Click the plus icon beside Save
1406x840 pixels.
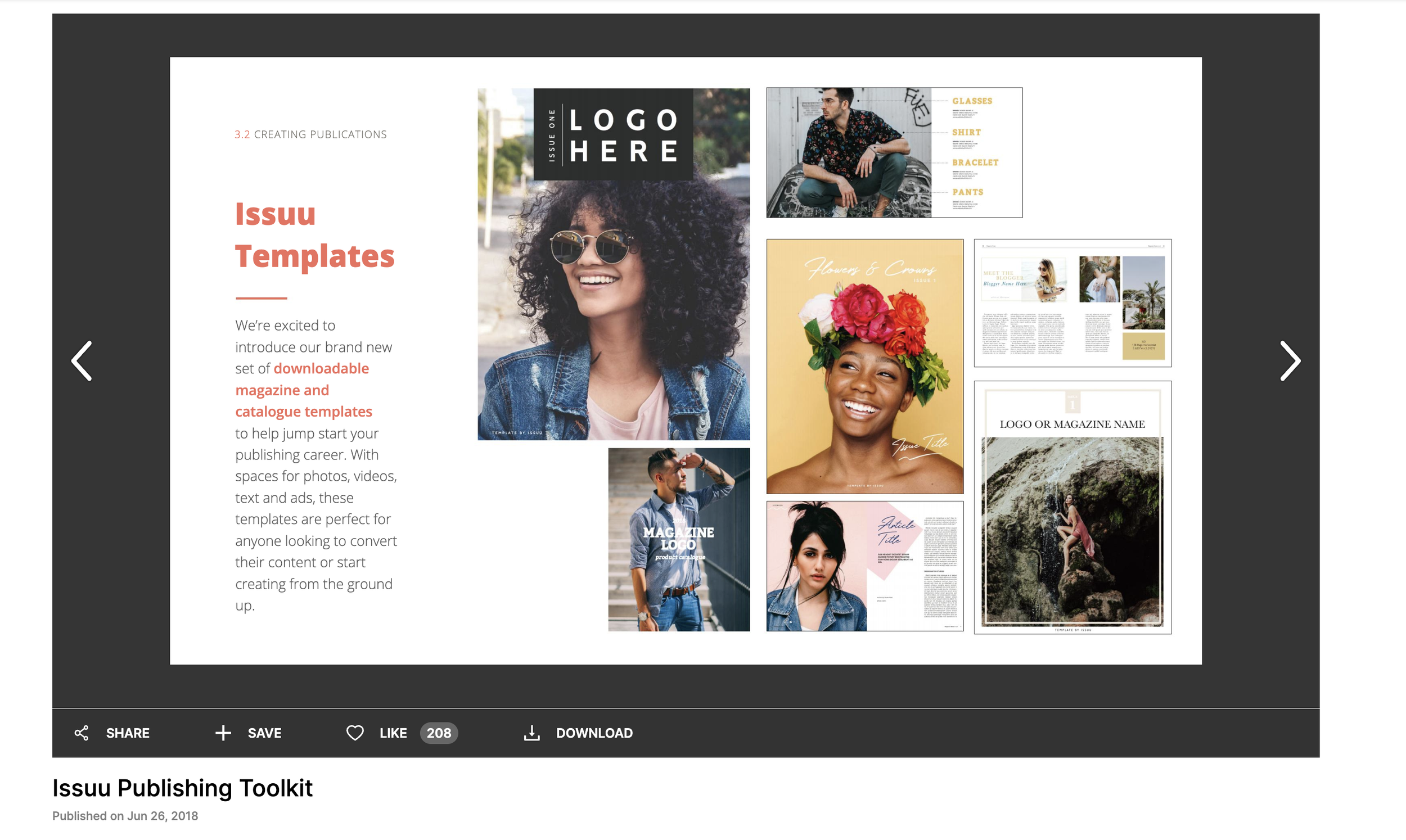pyautogui.click(x=223, y=733)
